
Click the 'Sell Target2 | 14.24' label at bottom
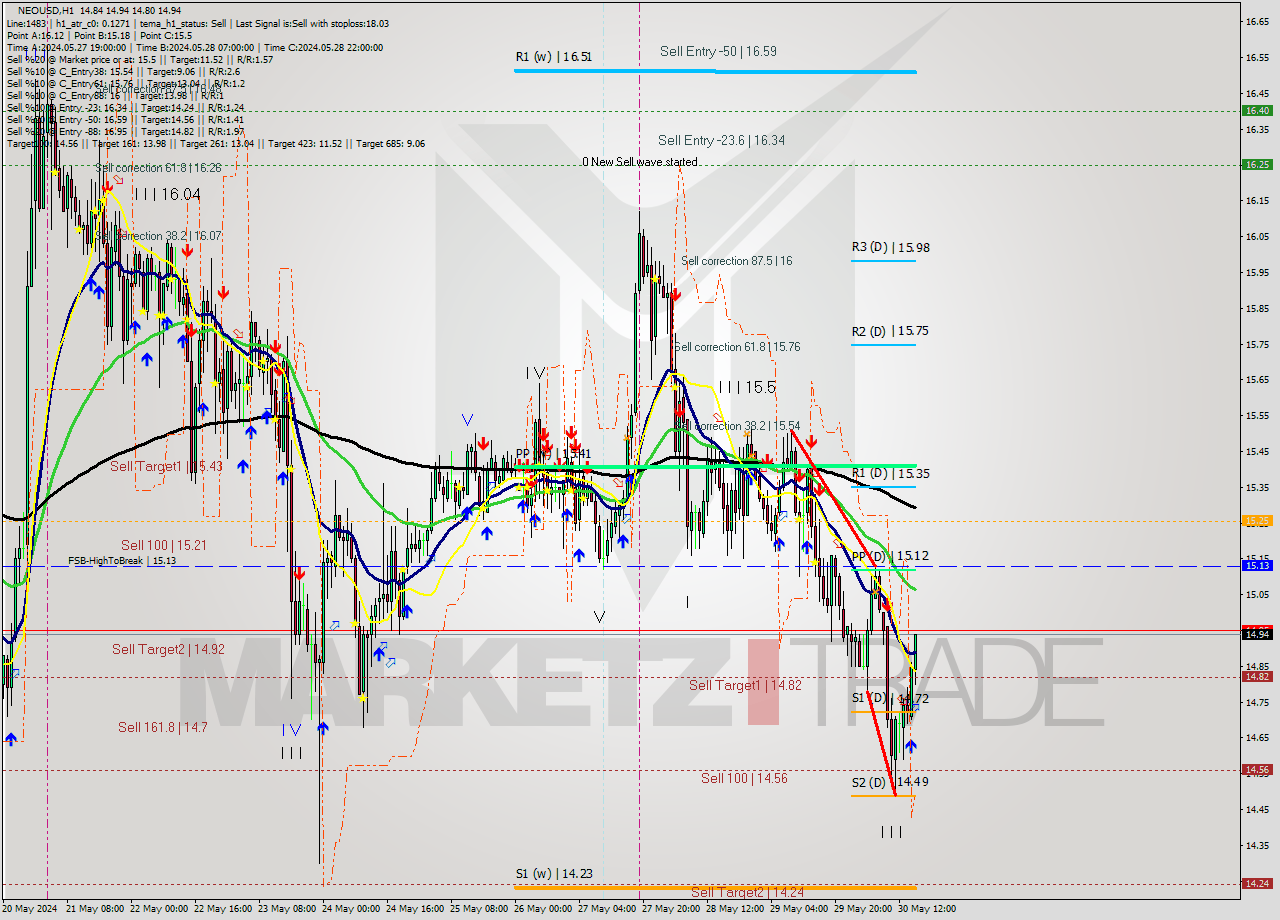[747, 892]
